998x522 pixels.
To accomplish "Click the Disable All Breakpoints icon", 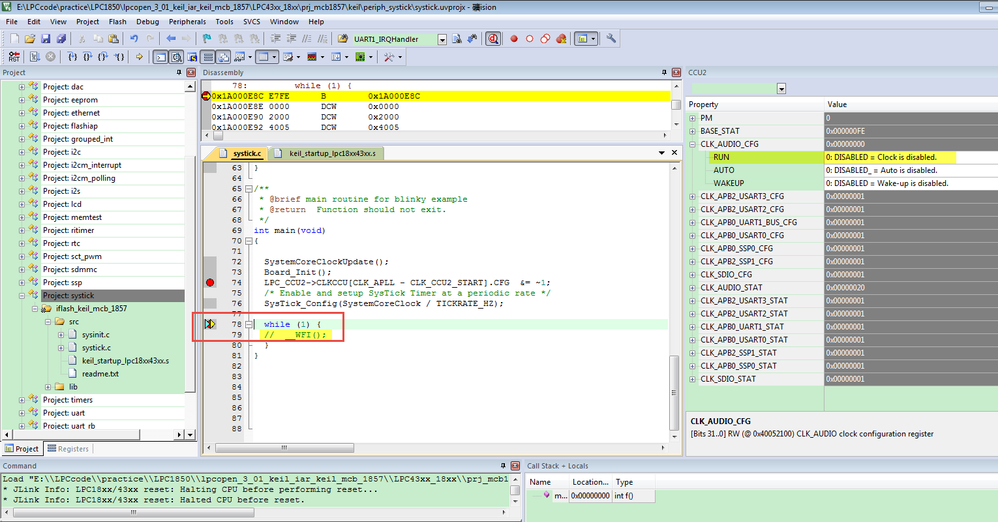I will coord(545,39).
